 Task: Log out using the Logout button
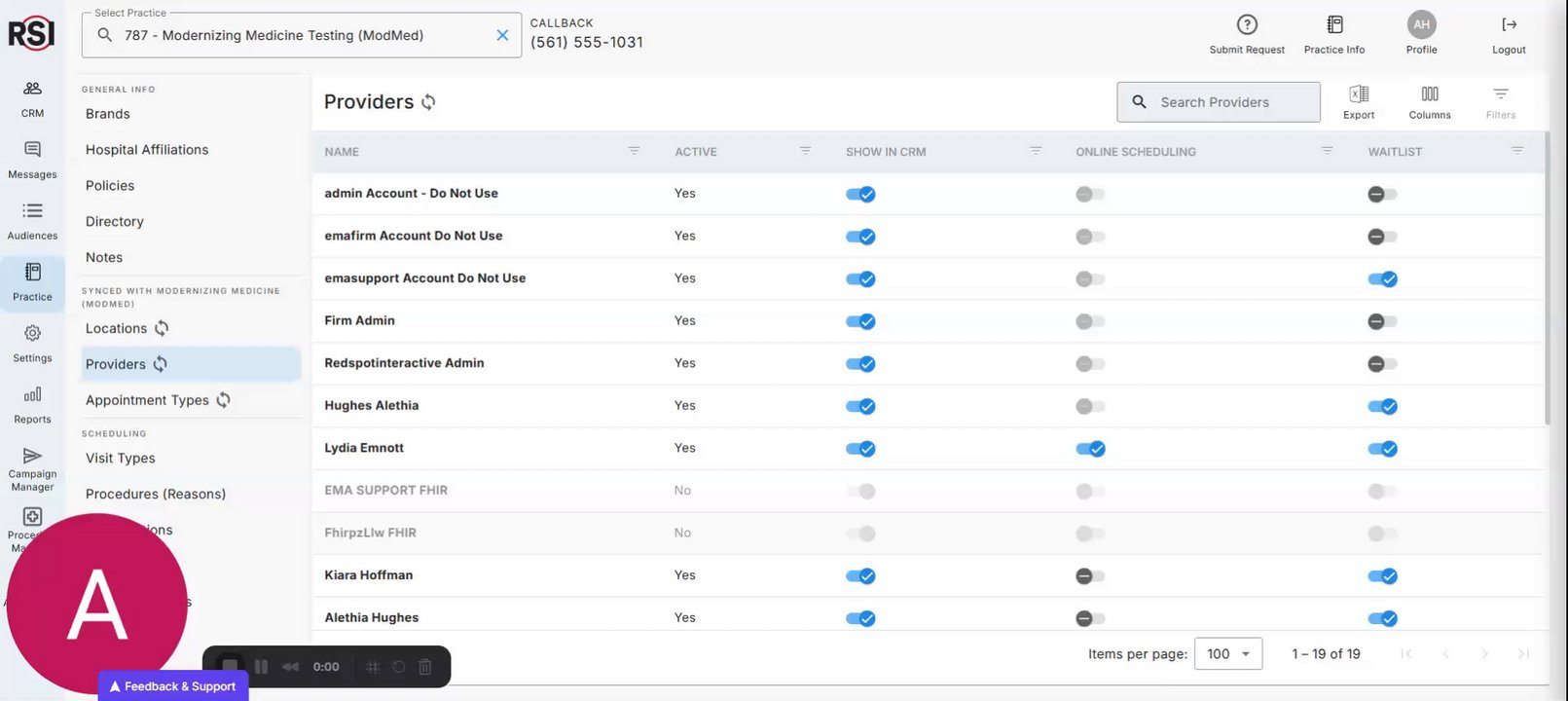tap(1509, 34)
